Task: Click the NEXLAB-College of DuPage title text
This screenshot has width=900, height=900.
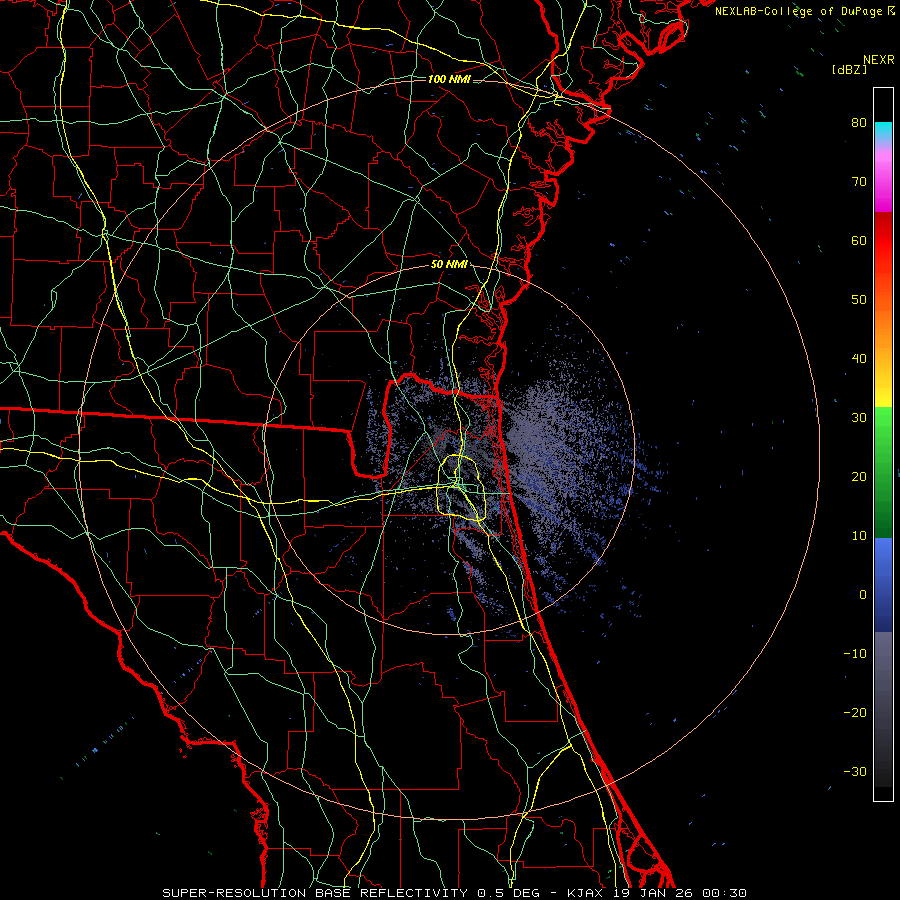Action: (x=798, y=11)
